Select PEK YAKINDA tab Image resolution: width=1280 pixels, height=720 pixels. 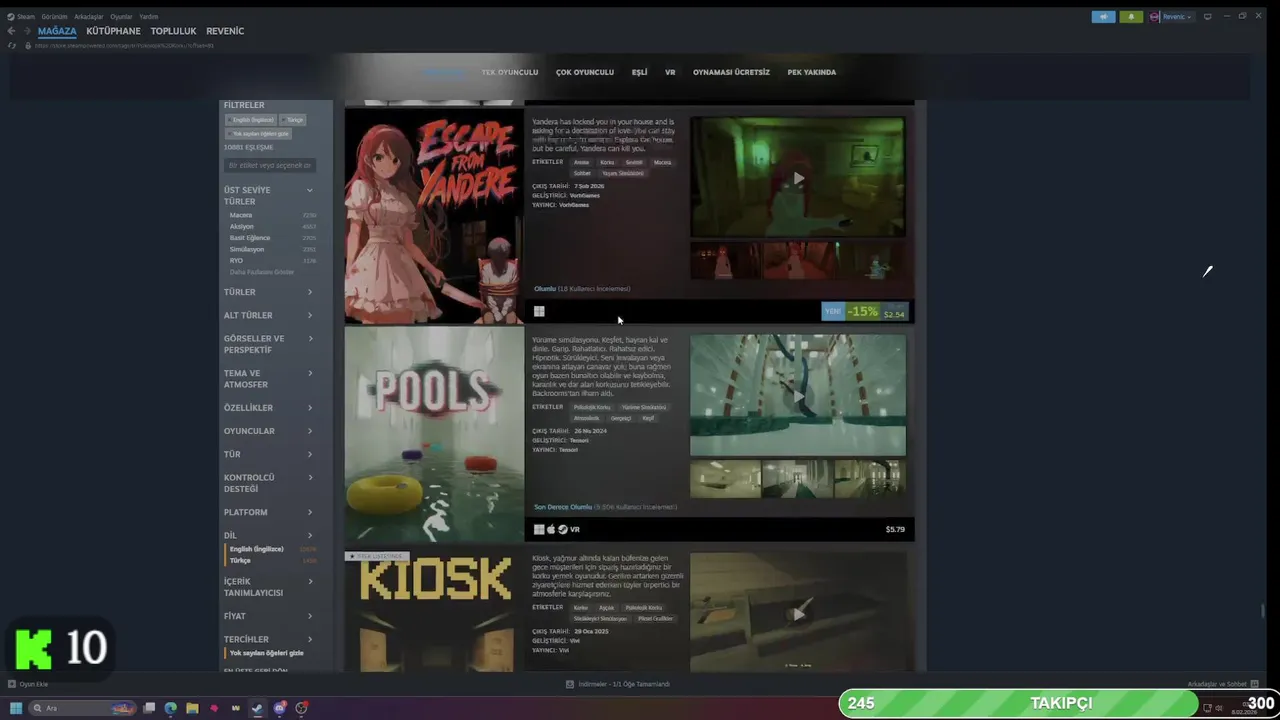coord(812,72)
